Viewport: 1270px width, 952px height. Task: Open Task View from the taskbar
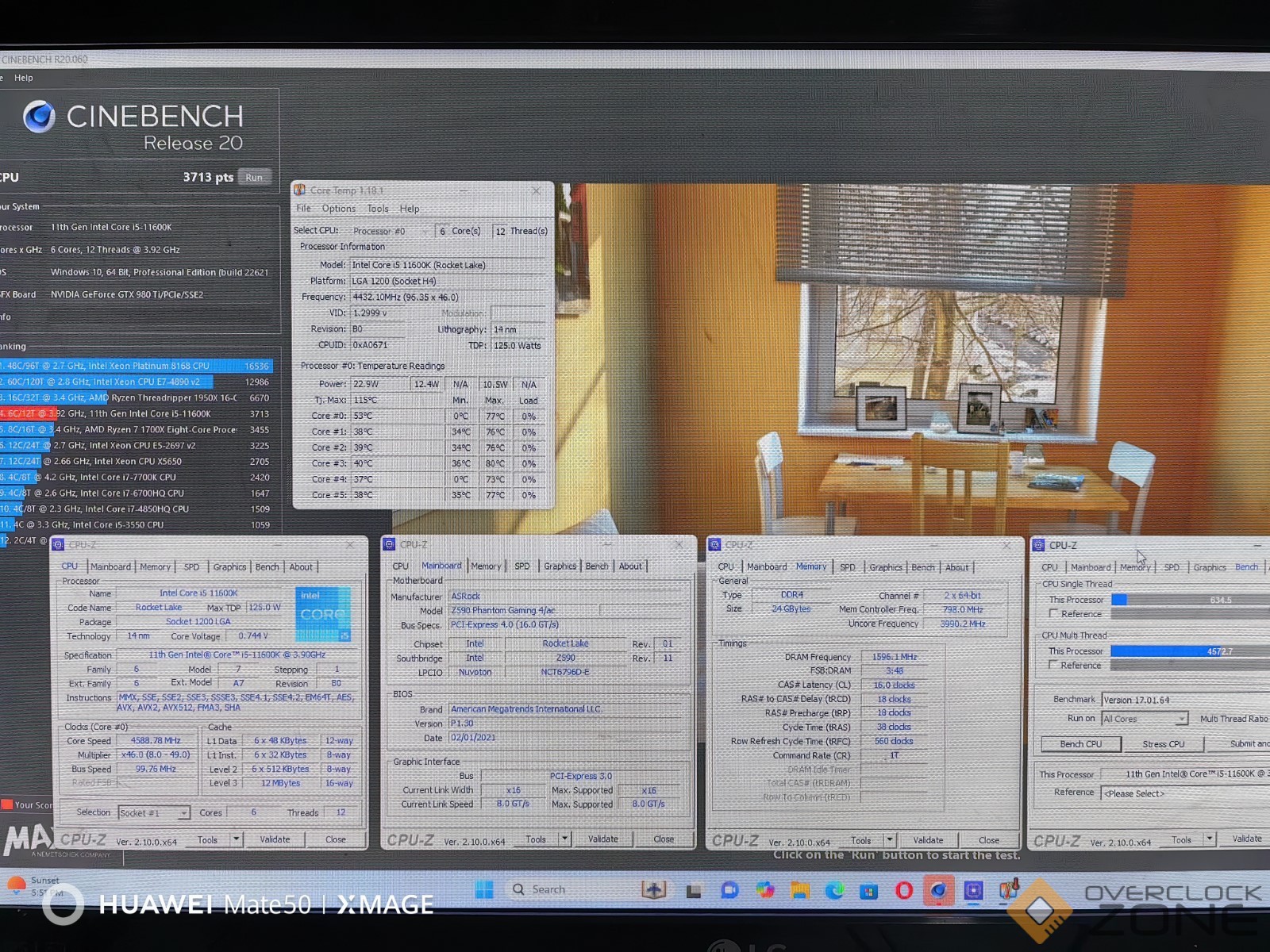(x=694, y=891)
